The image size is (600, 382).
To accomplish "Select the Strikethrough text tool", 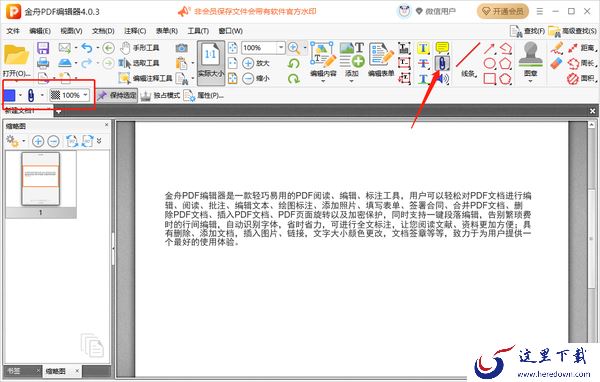I will tap(423, 63).
